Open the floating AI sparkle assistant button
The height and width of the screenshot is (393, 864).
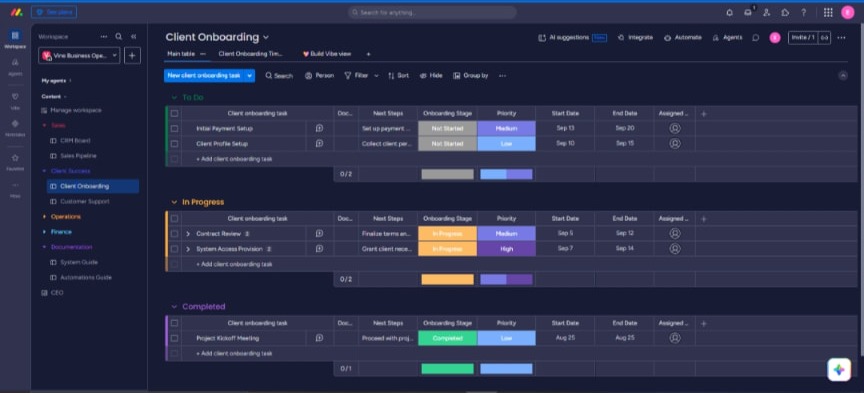click(839, 369)
